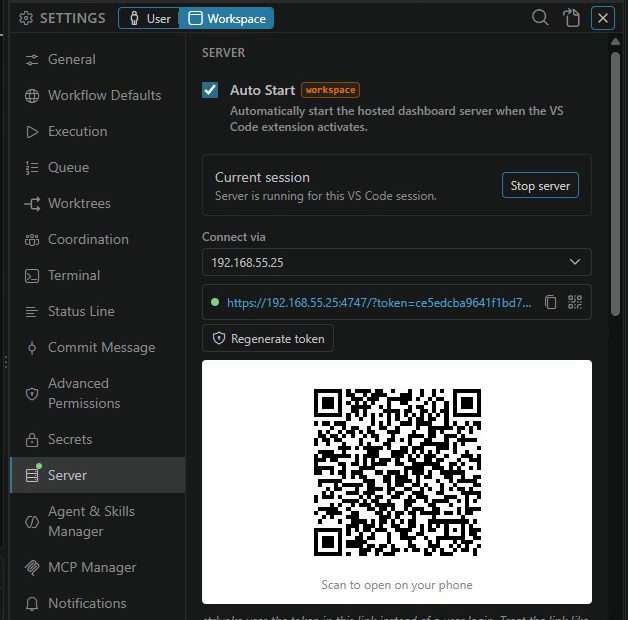The width and height of the screenshot is (628, 620).
Task: Click the scrollbar up arrow
Action: click(x=615, y=42)
